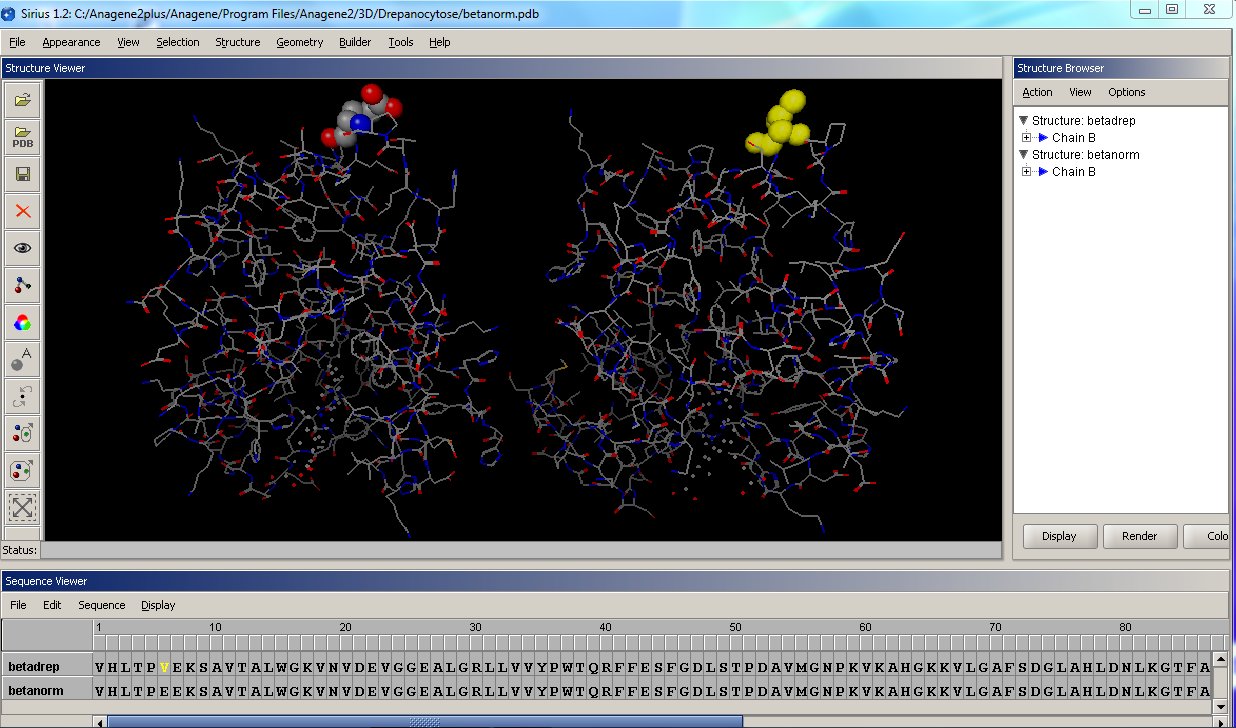Open the Sequence menu in Sequence Viewer
This screenshot has height=728, width=1236.
pos(101,605)
